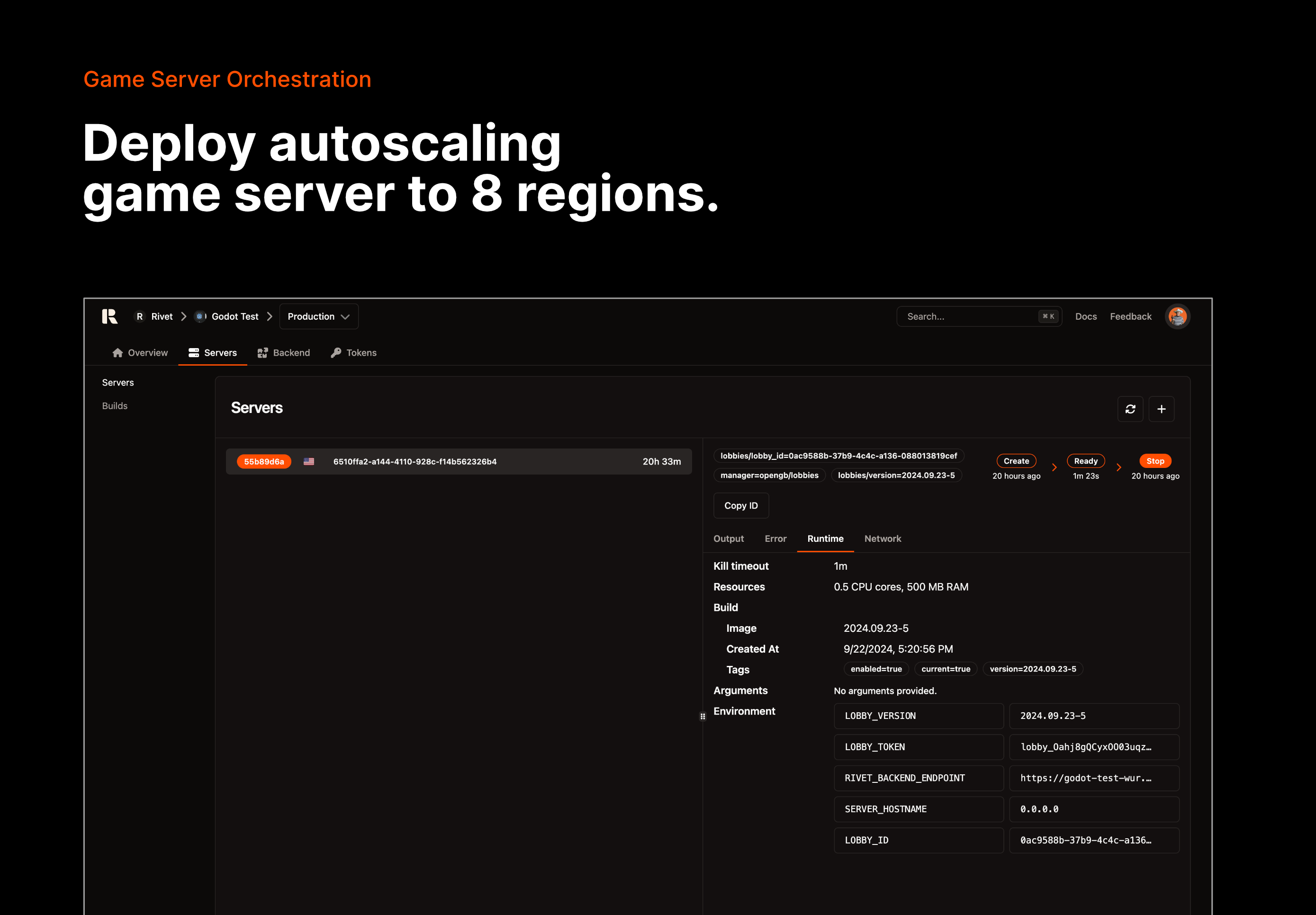Select Builds in the left sidebar
Screen dimensions: 1316x915
(x=115, y=406)
